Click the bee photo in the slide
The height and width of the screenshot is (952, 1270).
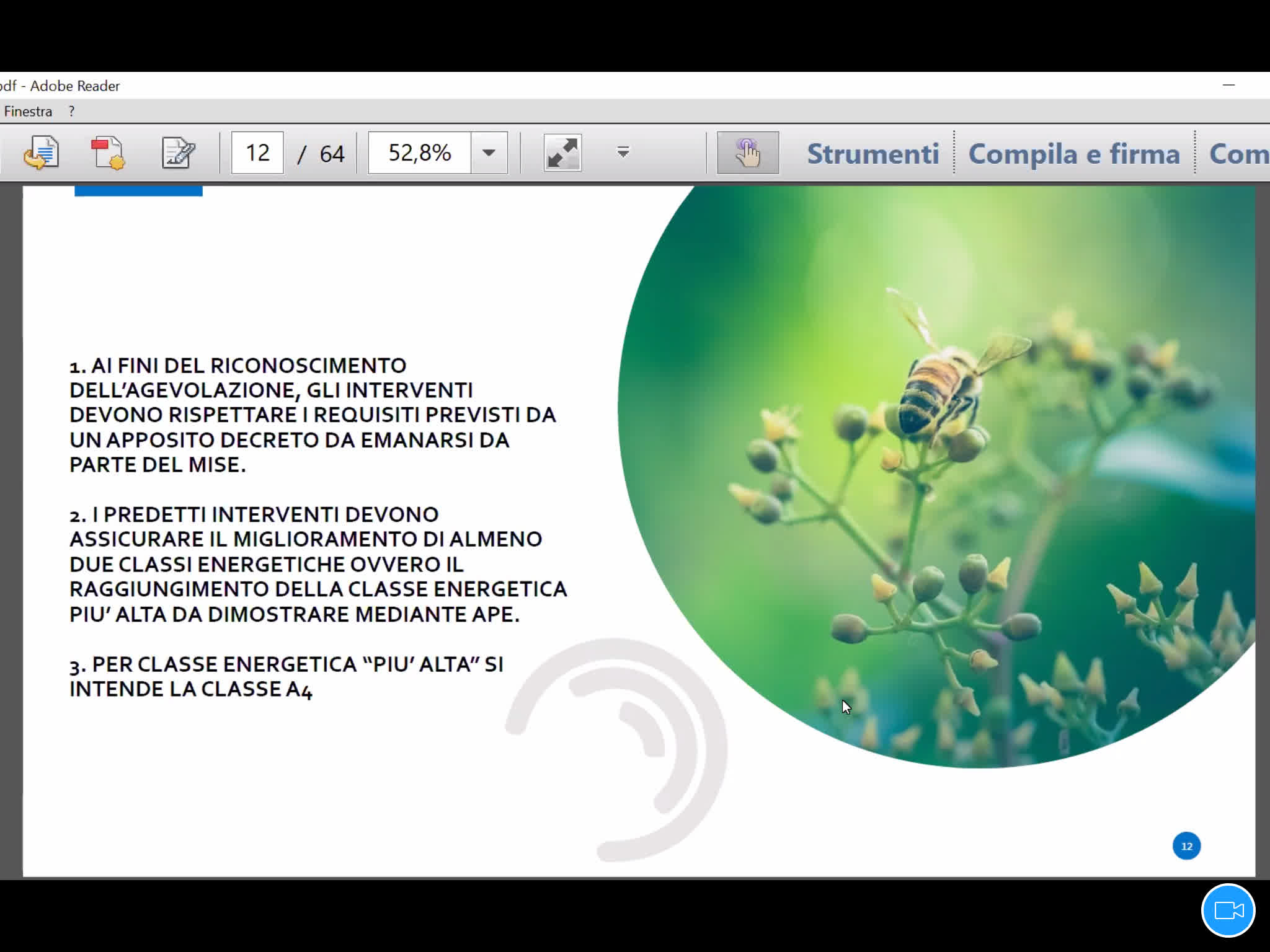[x=936, y=477]
